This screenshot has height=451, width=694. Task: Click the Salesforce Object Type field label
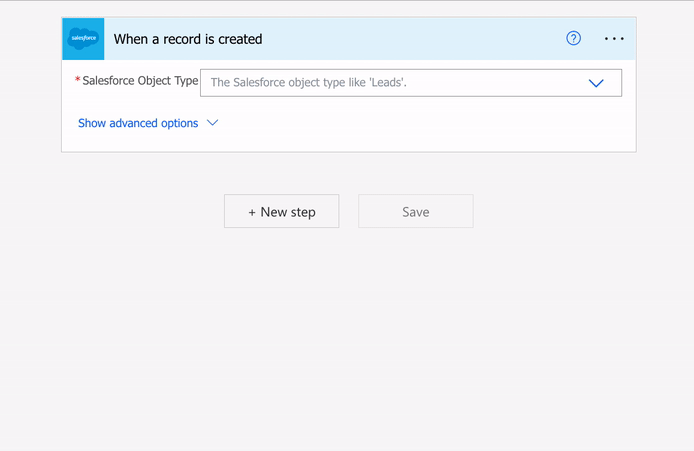tap(140, 81)
